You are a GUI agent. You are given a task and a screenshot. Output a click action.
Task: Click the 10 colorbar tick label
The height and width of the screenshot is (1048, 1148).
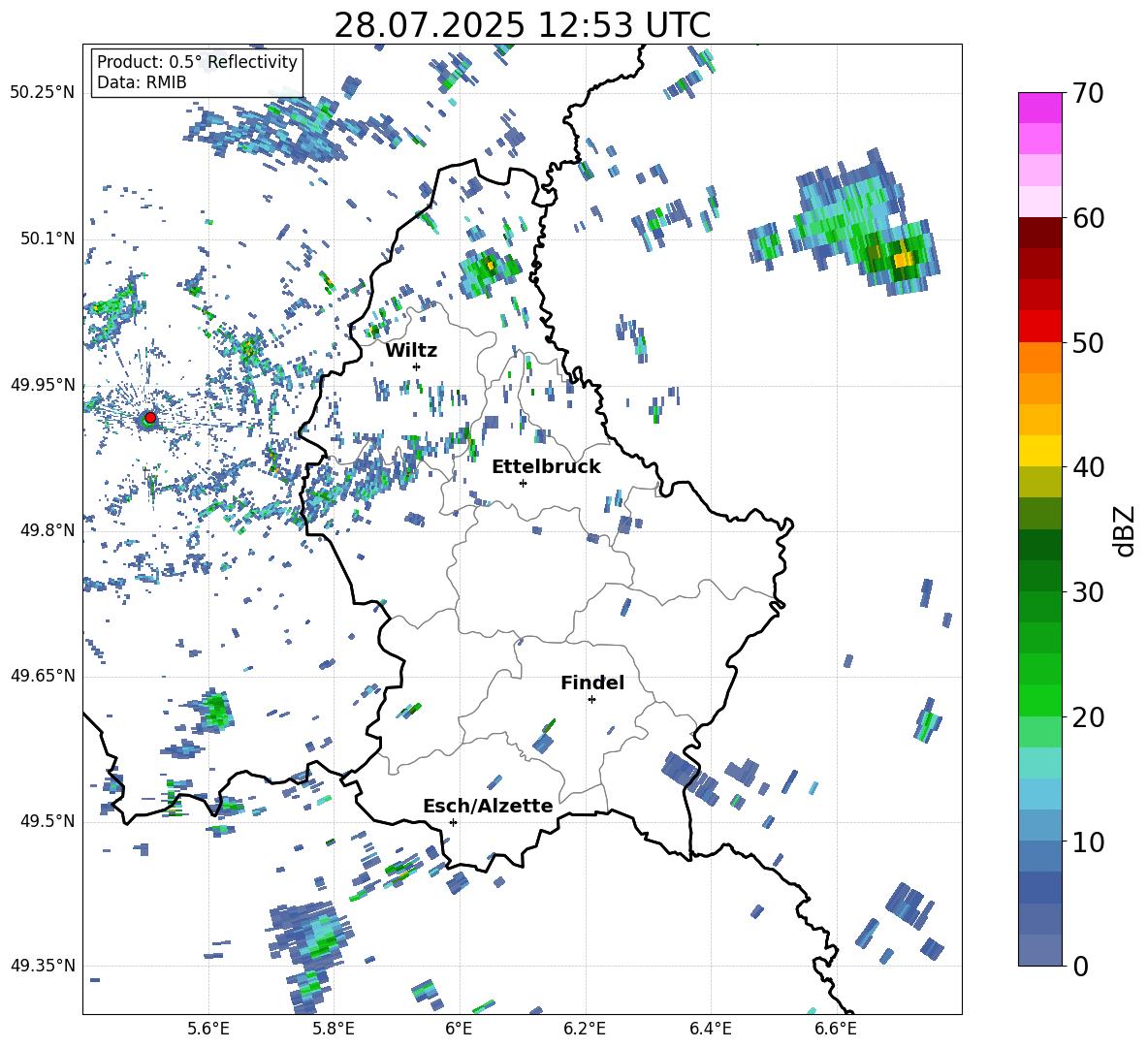pyautogui.click(x=1087, y=842)
